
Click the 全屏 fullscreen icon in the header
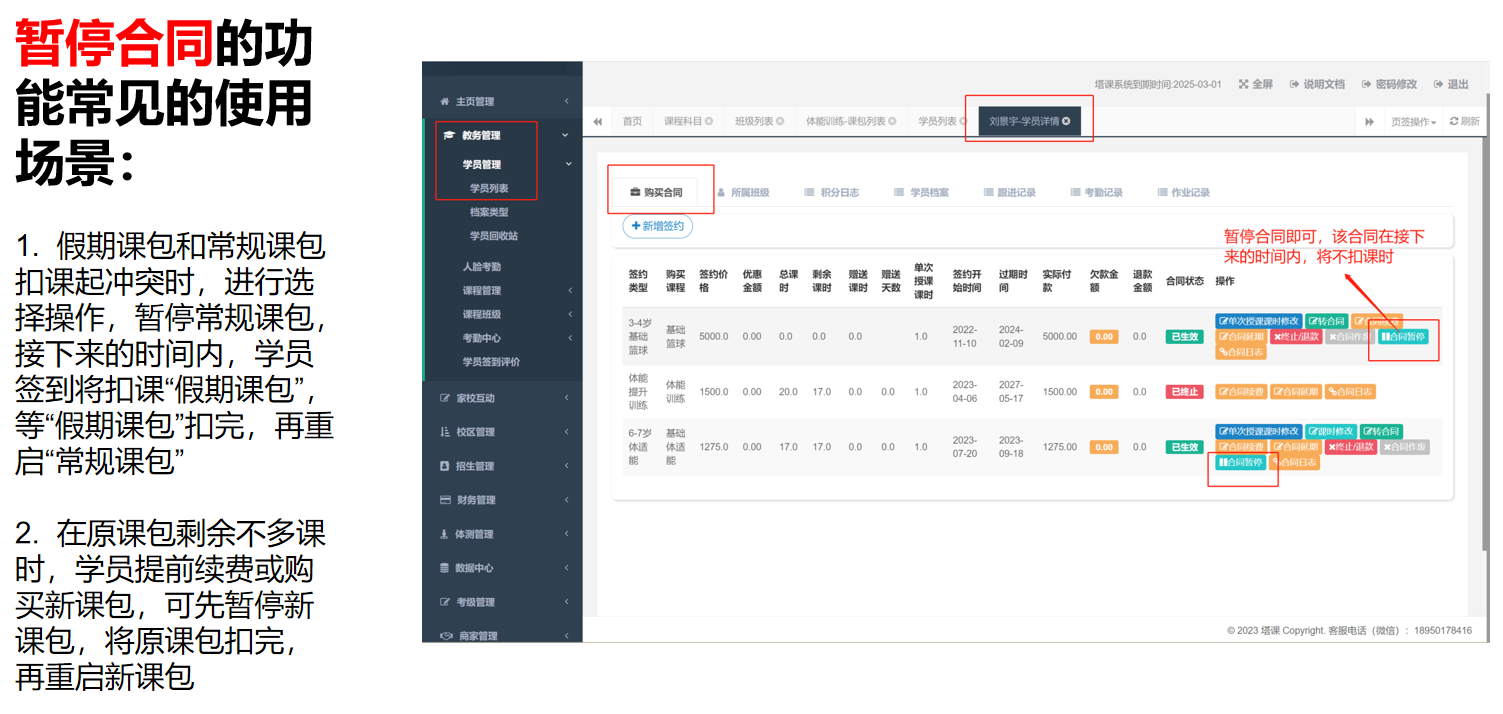(x=1244, y=85)
